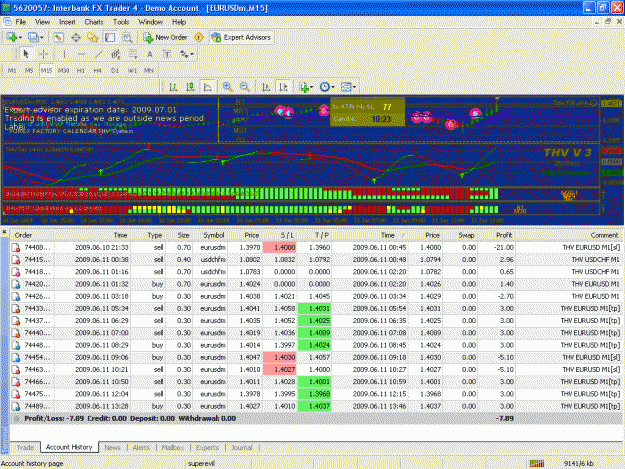Zoom out of the chart
Image resolution: width=625 pixels, height=469 pixels.
(x=245, y=86)
